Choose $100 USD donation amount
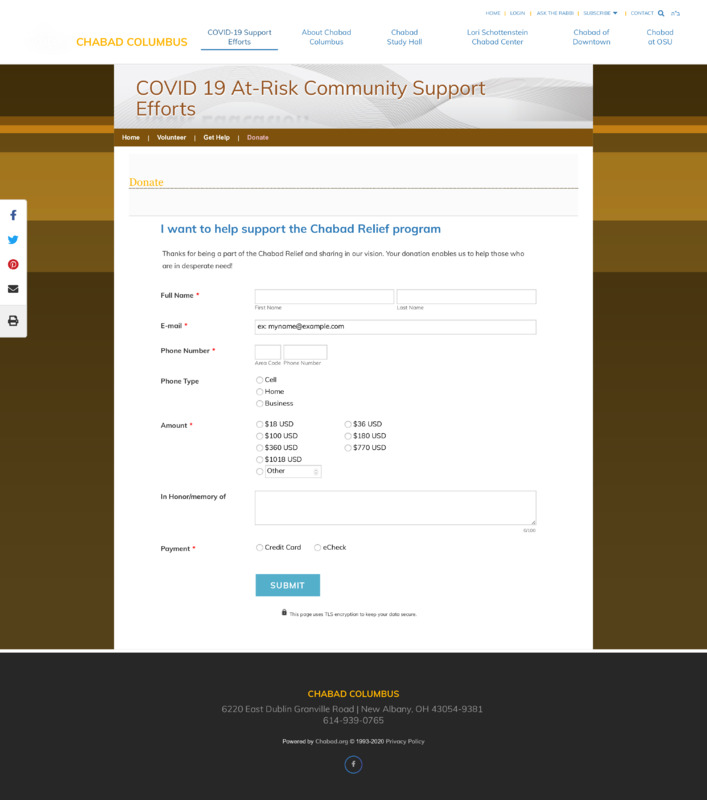 click(260, 436)
